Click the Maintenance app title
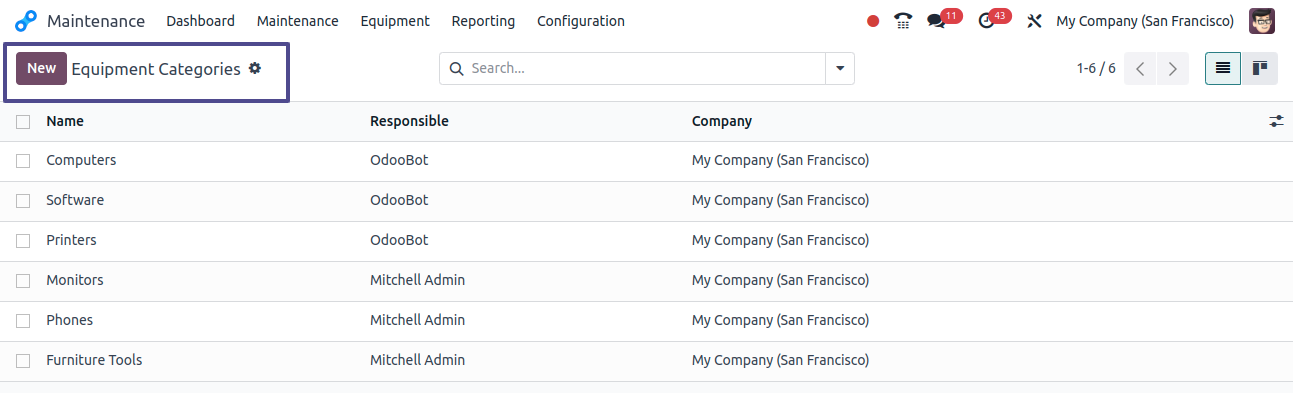The image size is (1293, 393). click(x=96, y=21)
